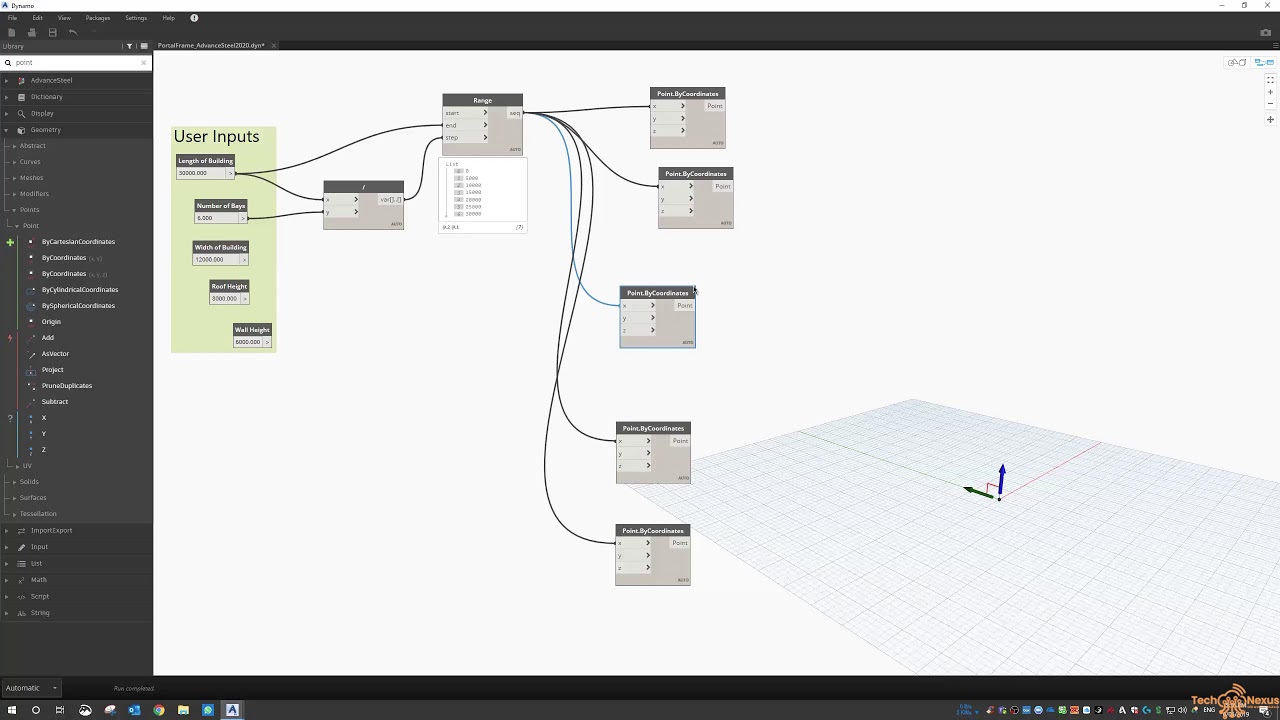Click the Open file toolbar icon
Screen dimensions: 1280x720
(x=32, y=32)
